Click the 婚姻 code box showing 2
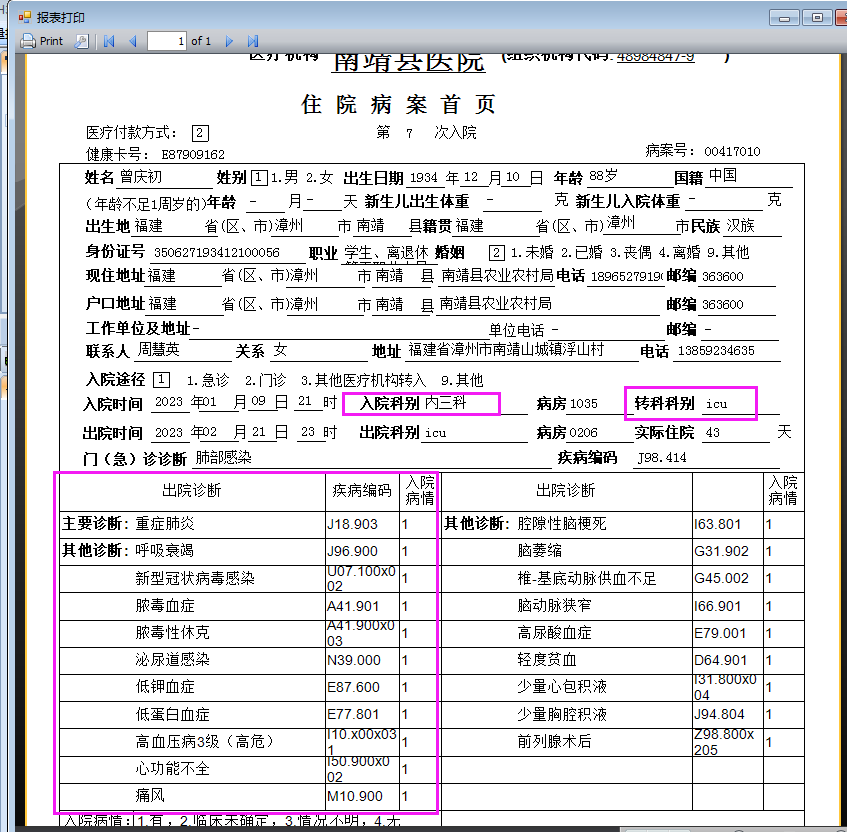 pyautogui.click(x=496, y=252)
